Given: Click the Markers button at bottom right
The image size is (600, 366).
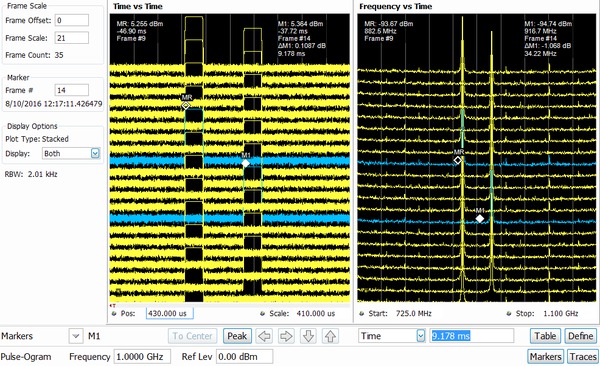Looking at the screenshot, I should [x=545, y=357].
